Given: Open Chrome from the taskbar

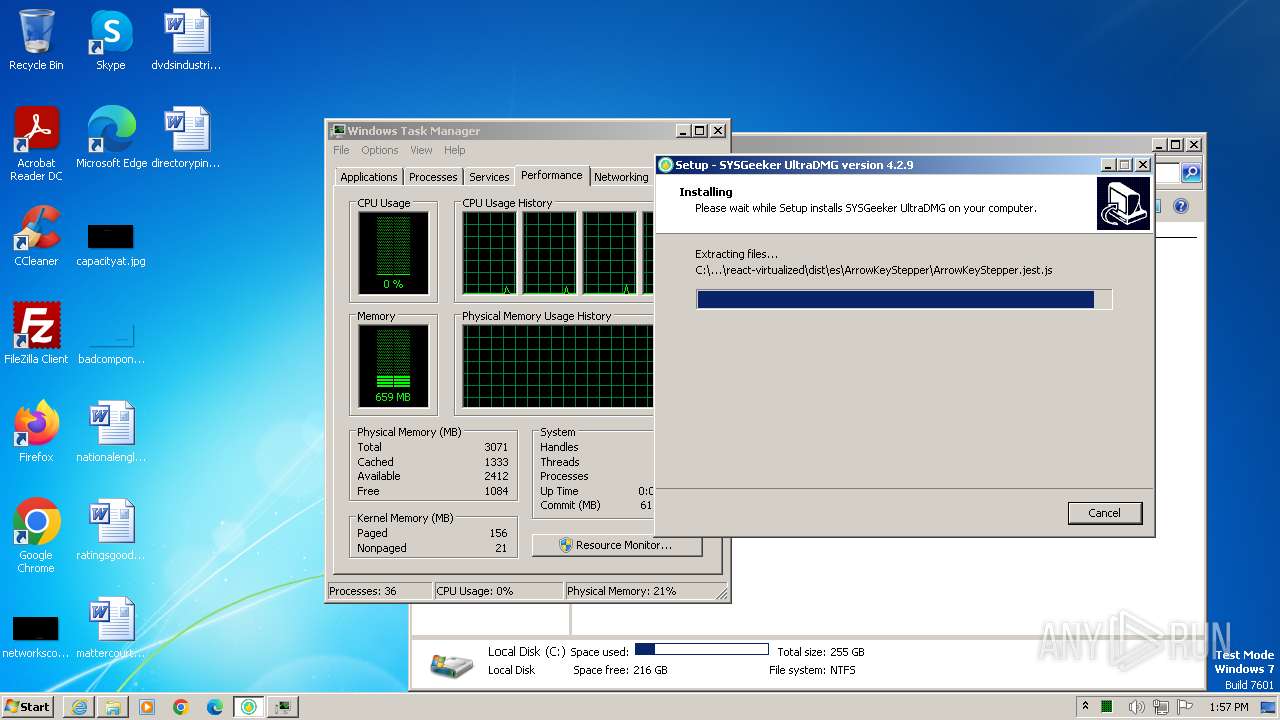Looking at the screenshot, I should pyautogui.click(x=181, y=707).
